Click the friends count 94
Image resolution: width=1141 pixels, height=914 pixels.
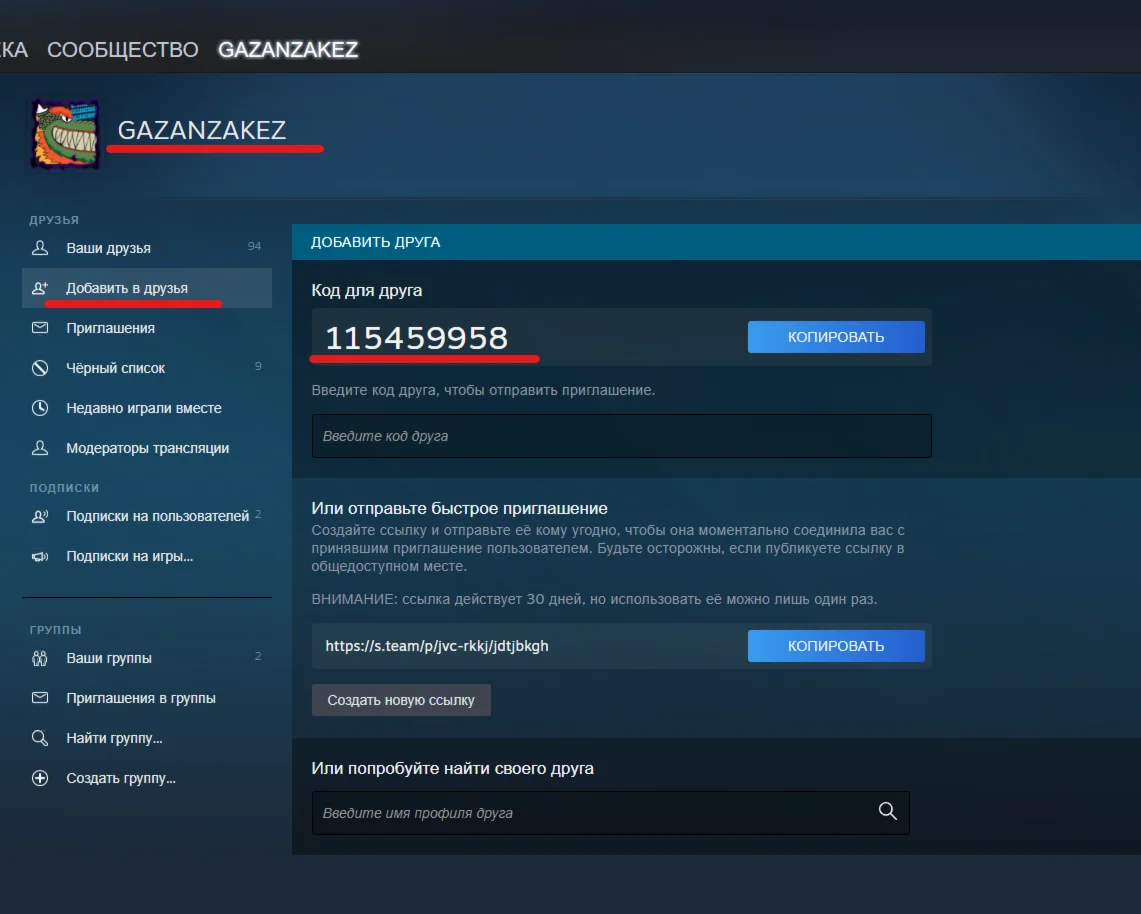(254, 247)
